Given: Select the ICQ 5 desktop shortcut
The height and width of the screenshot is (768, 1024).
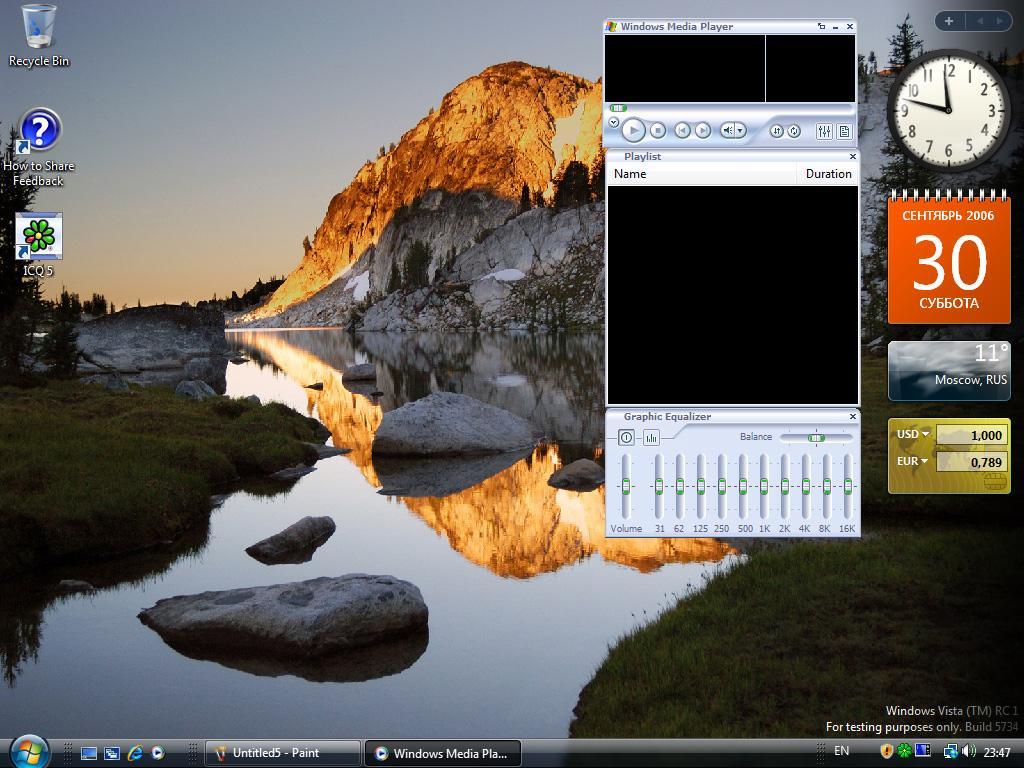Looking at the screenshot, I should point(39,246).
